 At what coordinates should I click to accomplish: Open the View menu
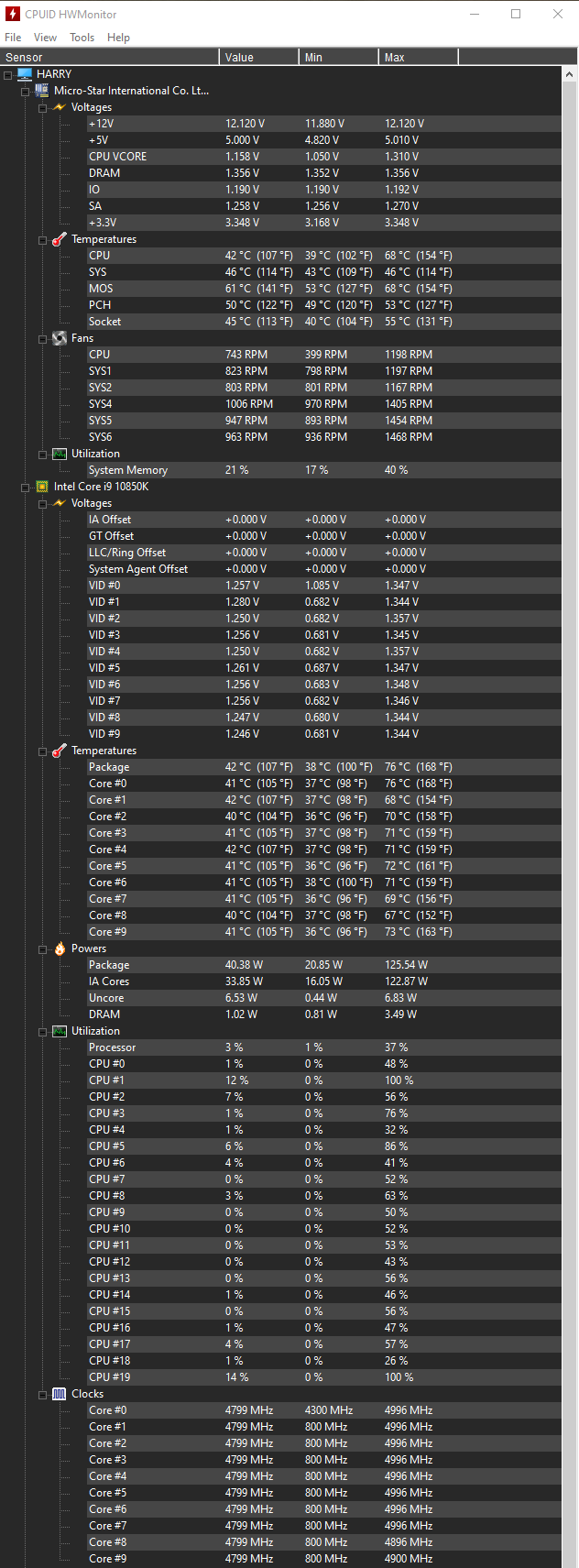coord(45,38)
